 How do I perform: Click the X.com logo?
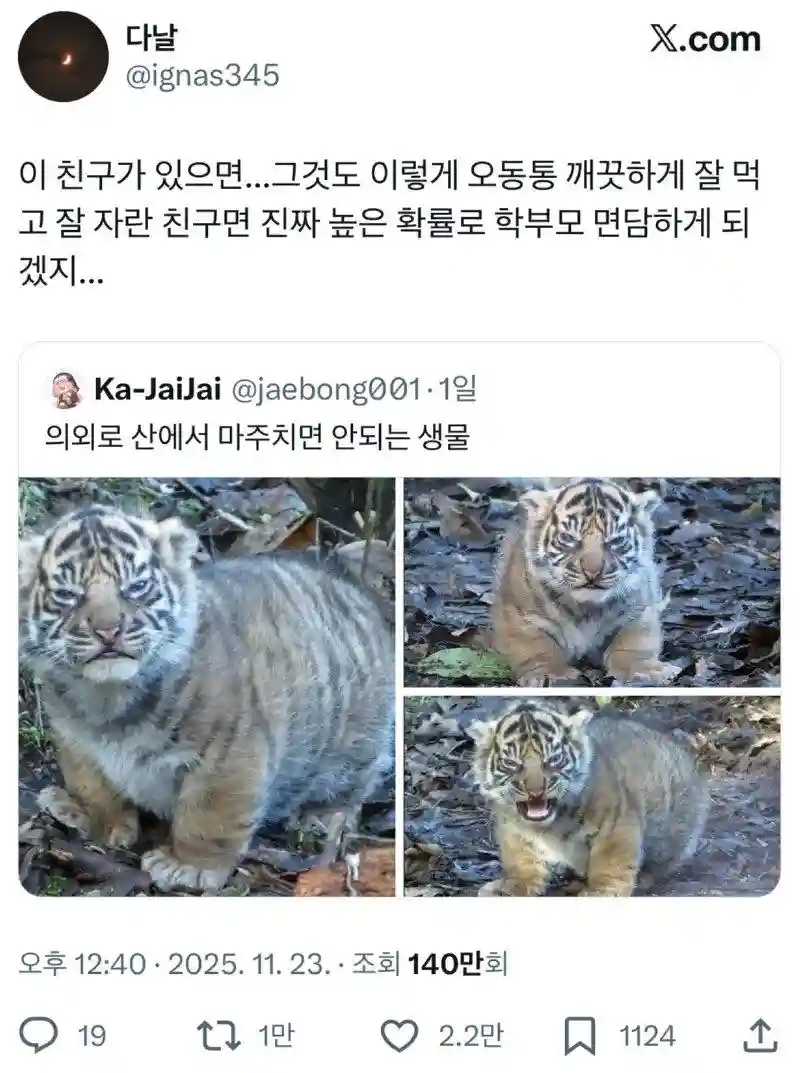tap(705, 39)
